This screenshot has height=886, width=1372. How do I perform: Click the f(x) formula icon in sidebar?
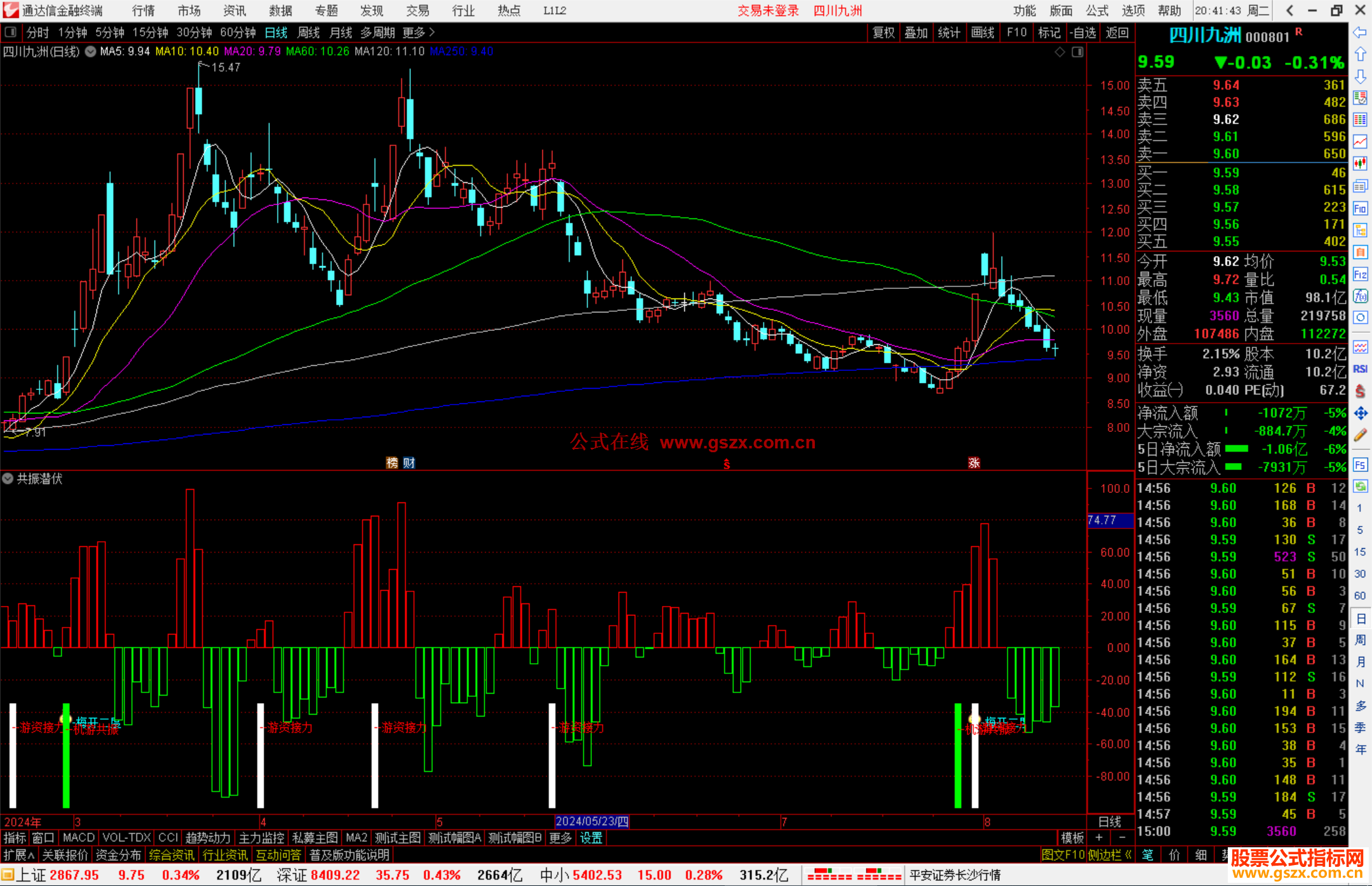tap(1360, 296)
